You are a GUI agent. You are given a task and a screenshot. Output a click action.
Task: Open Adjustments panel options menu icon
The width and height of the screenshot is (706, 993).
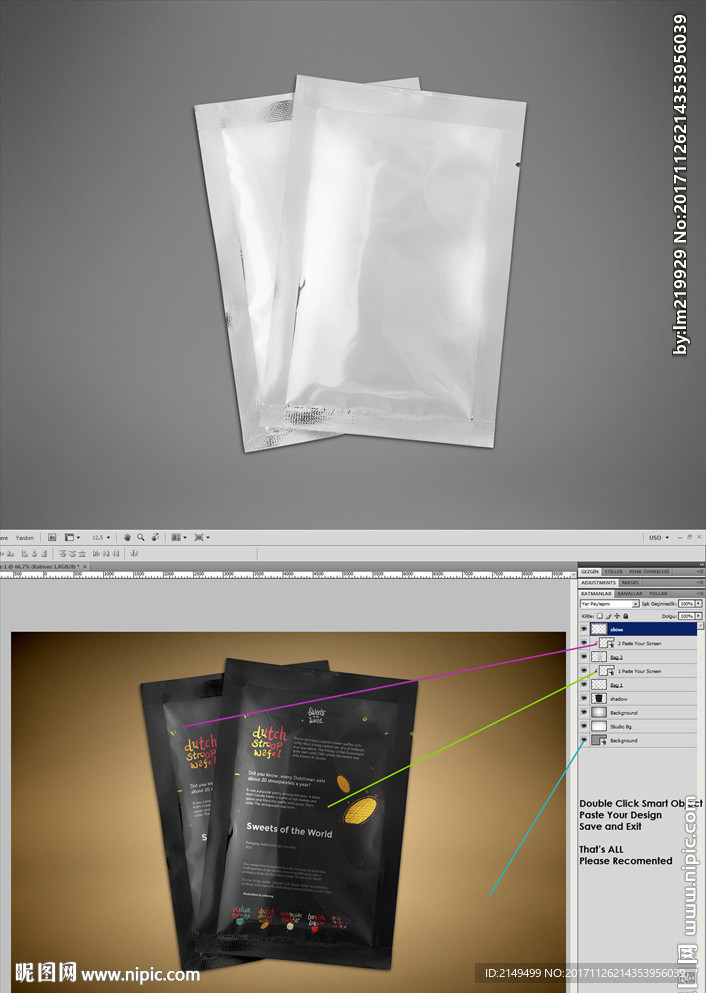700,582
